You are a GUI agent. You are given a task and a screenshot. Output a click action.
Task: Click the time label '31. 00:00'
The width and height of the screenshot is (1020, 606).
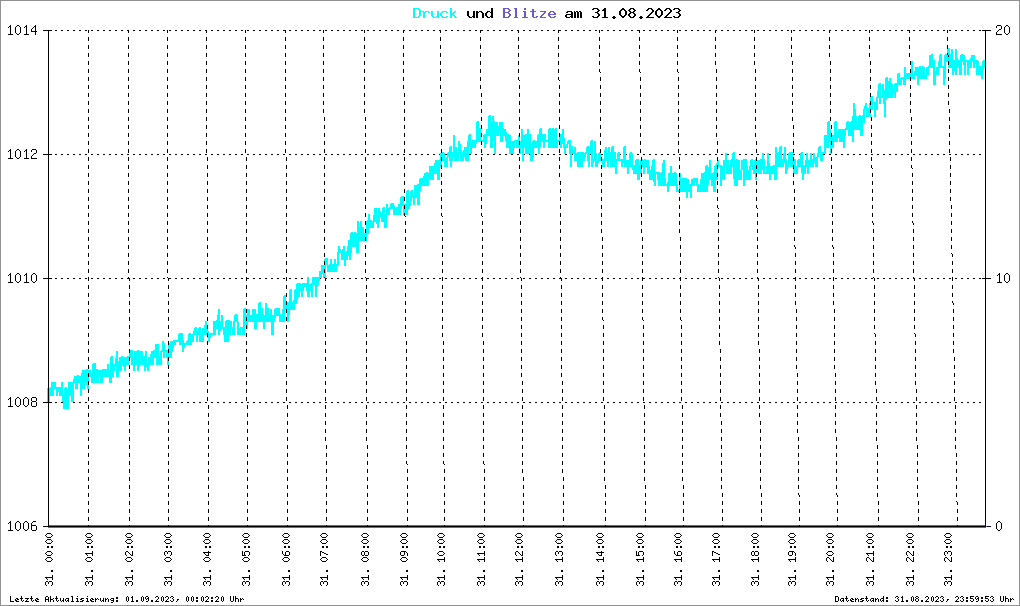49,560
